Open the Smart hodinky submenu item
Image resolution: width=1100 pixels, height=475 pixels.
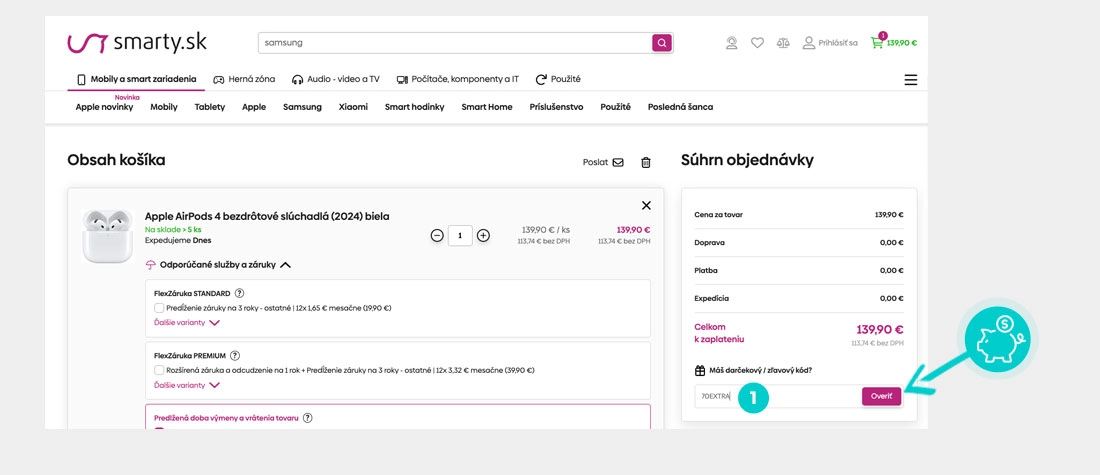[415, 107]
